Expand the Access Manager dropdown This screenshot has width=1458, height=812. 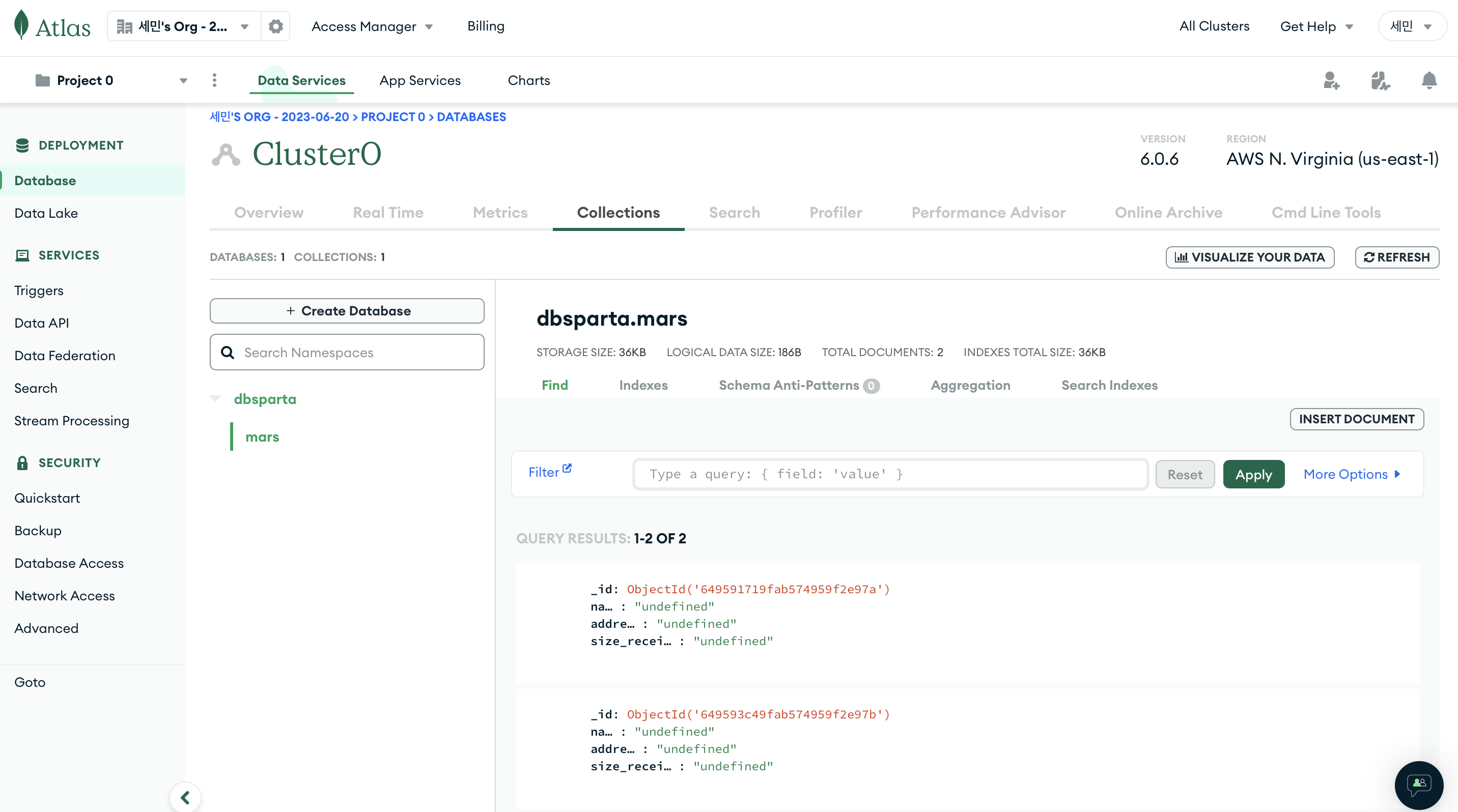point(372,26)
